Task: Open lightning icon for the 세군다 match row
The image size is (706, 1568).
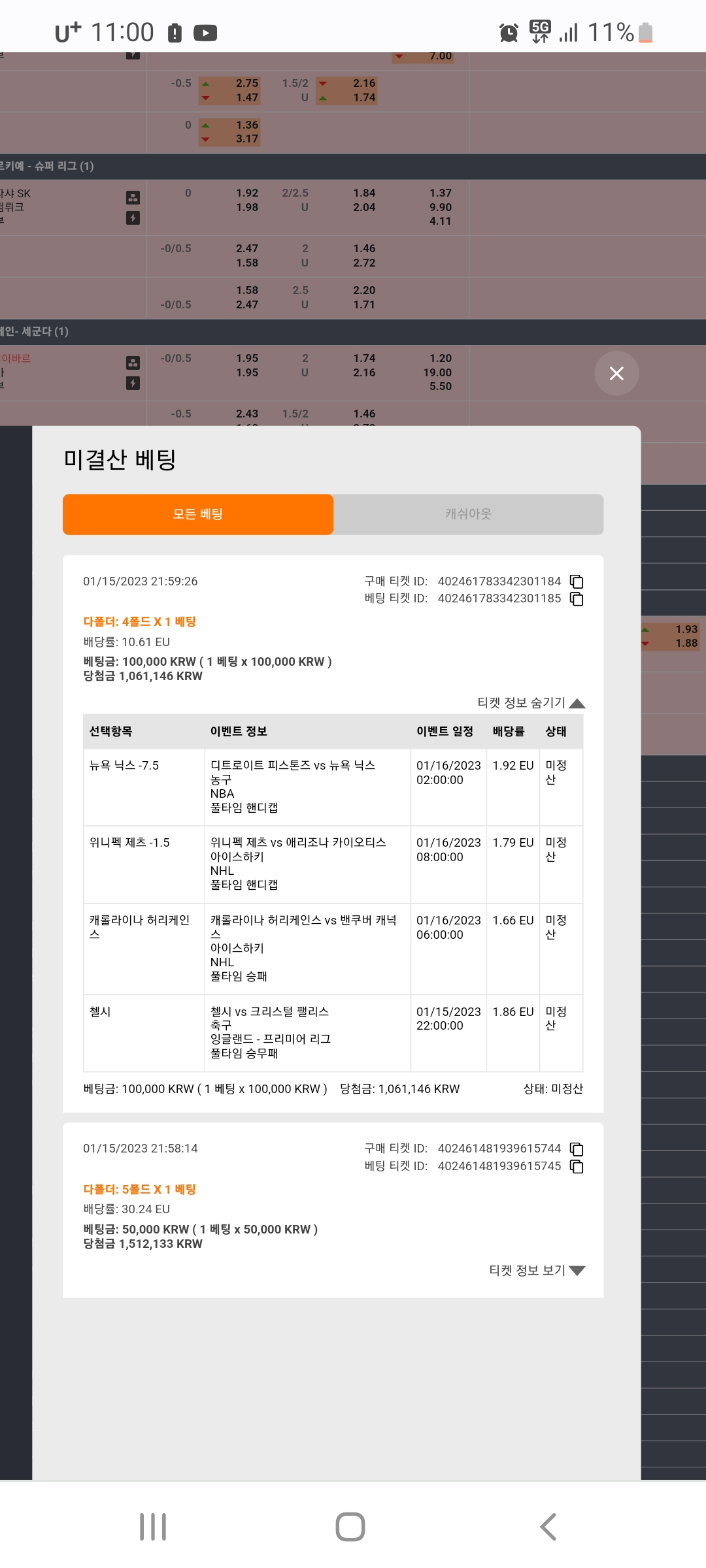Action: pos(133,383)
